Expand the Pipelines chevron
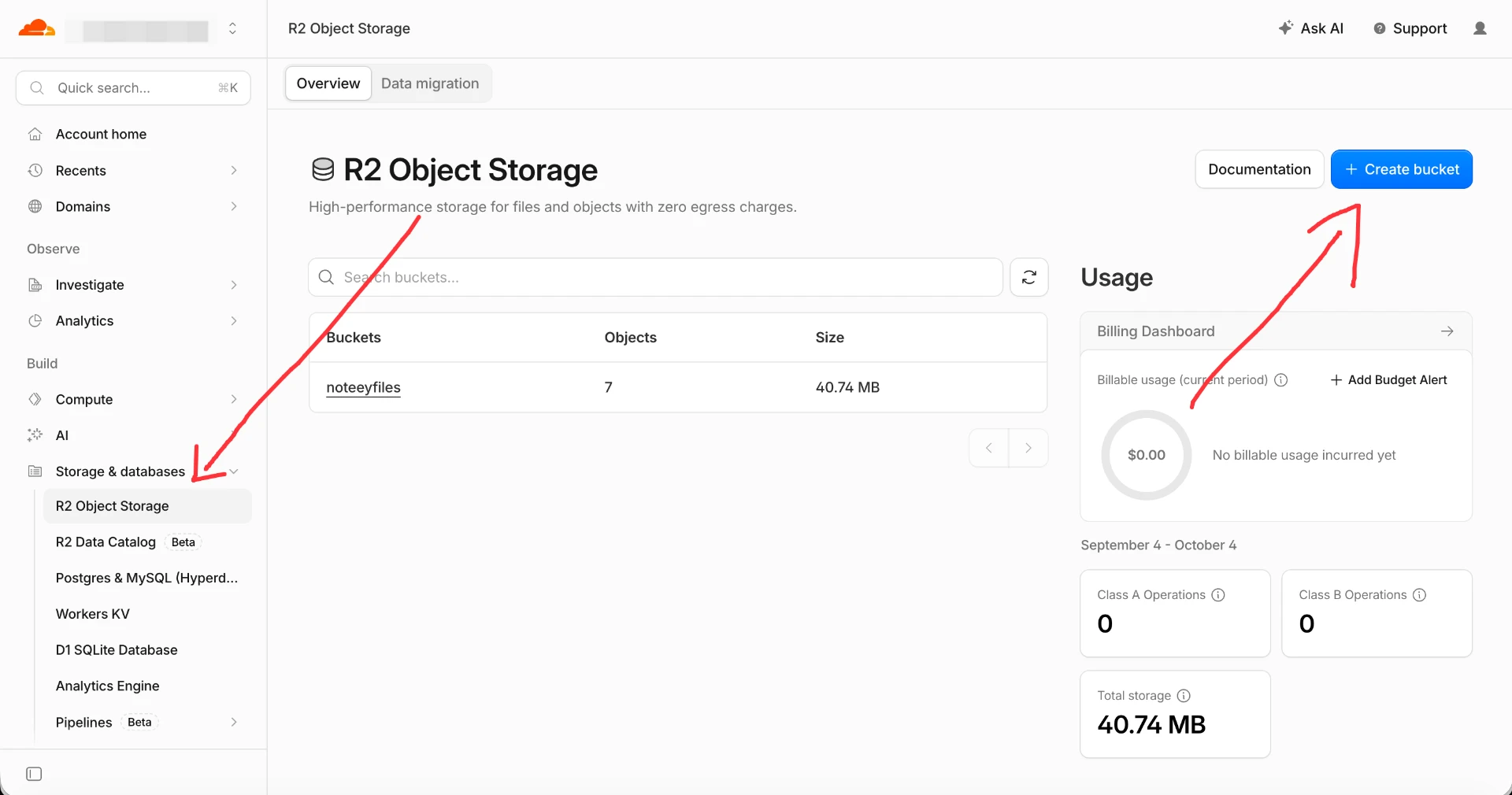The image size is (1512, 795). point(234,723)
